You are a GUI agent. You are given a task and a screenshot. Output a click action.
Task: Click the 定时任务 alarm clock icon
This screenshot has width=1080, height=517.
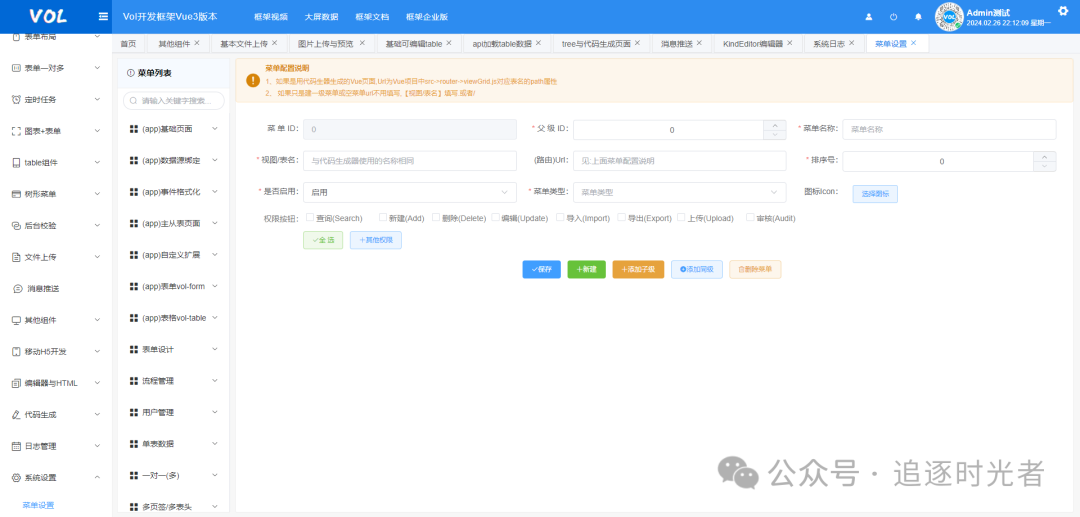(x=17, y=100)
